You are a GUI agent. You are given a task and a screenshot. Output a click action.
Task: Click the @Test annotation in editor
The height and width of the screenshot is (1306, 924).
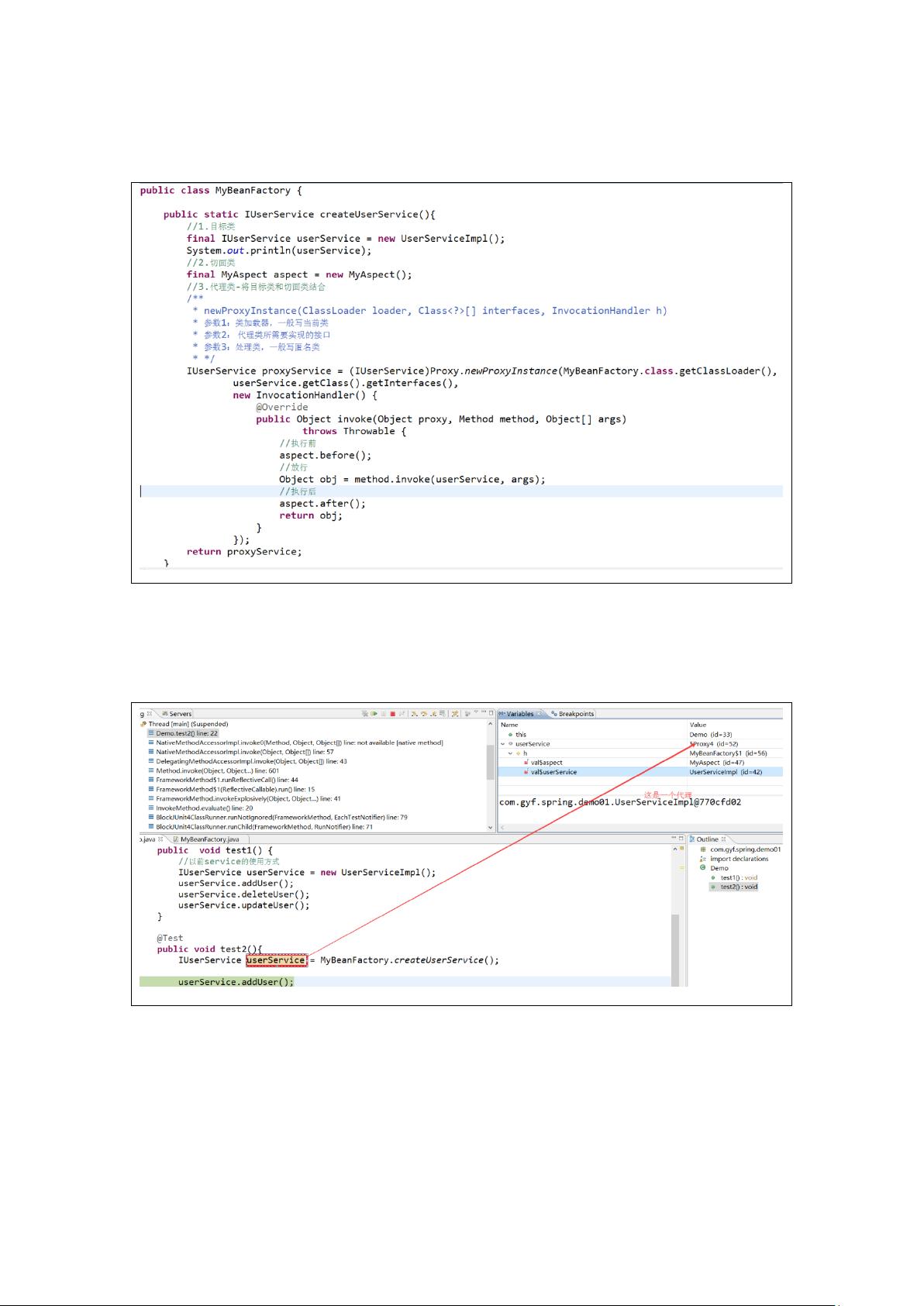[170, 938]
